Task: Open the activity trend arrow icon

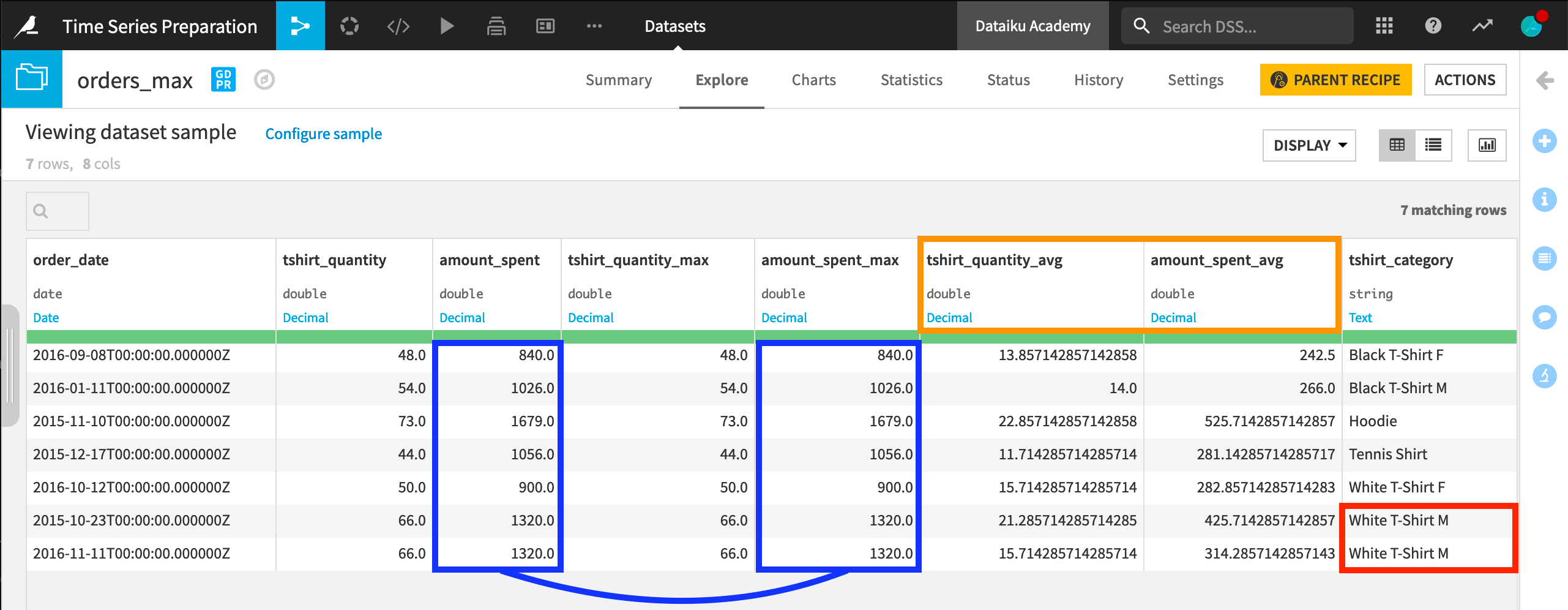Action: pos(1482,26)
